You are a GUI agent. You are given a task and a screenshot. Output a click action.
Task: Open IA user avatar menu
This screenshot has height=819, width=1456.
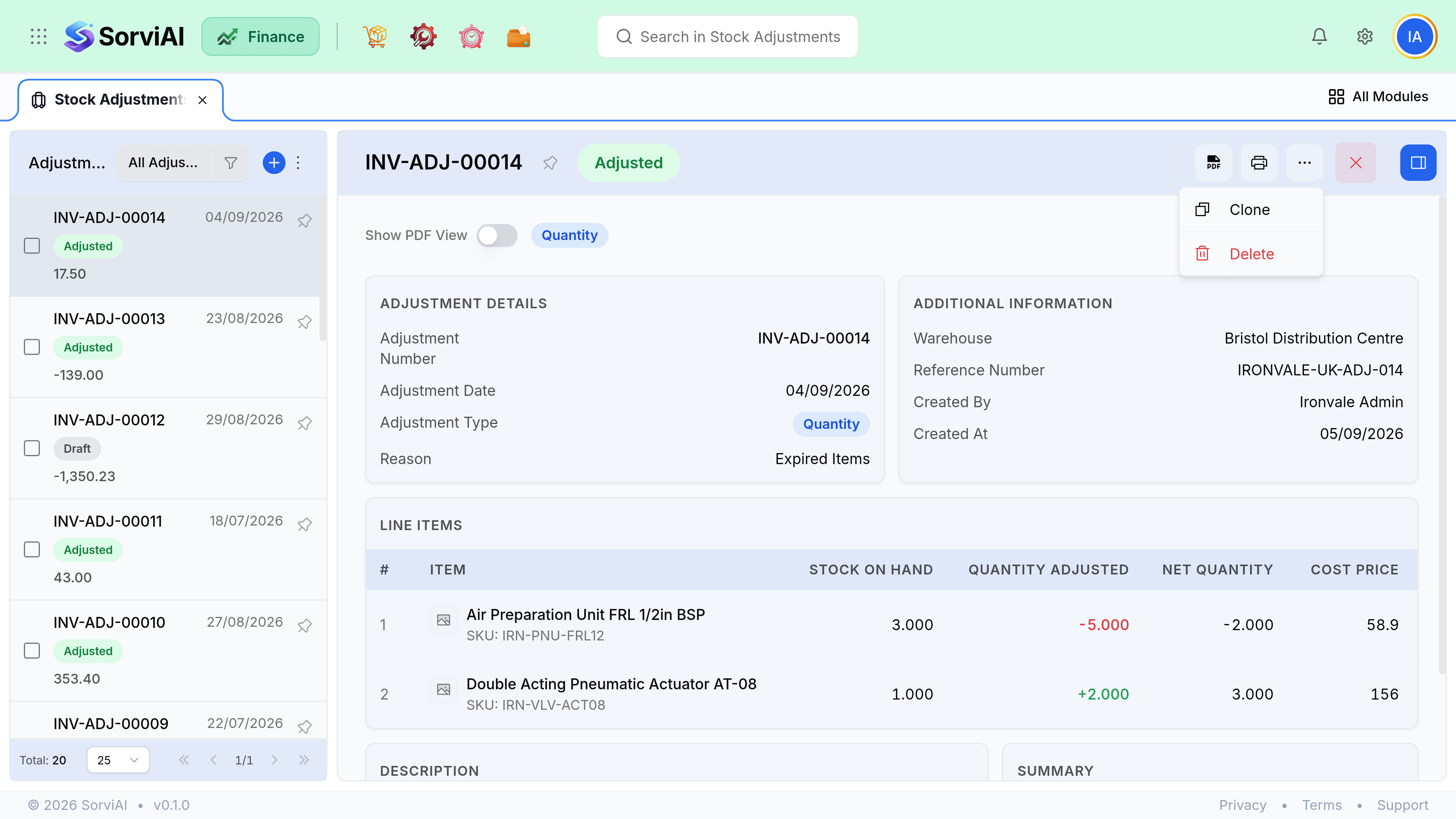pos(1415,37)
